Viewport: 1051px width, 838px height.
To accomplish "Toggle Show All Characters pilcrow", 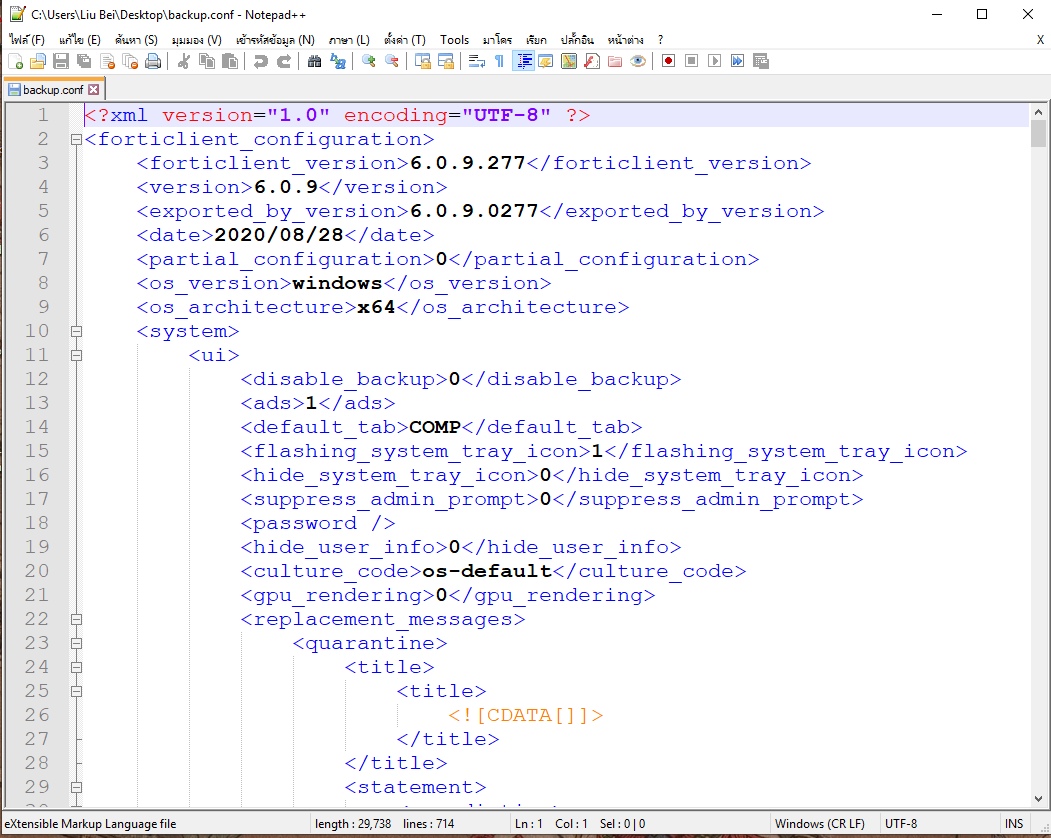I will pyautogui.click(x=499, y=62).
